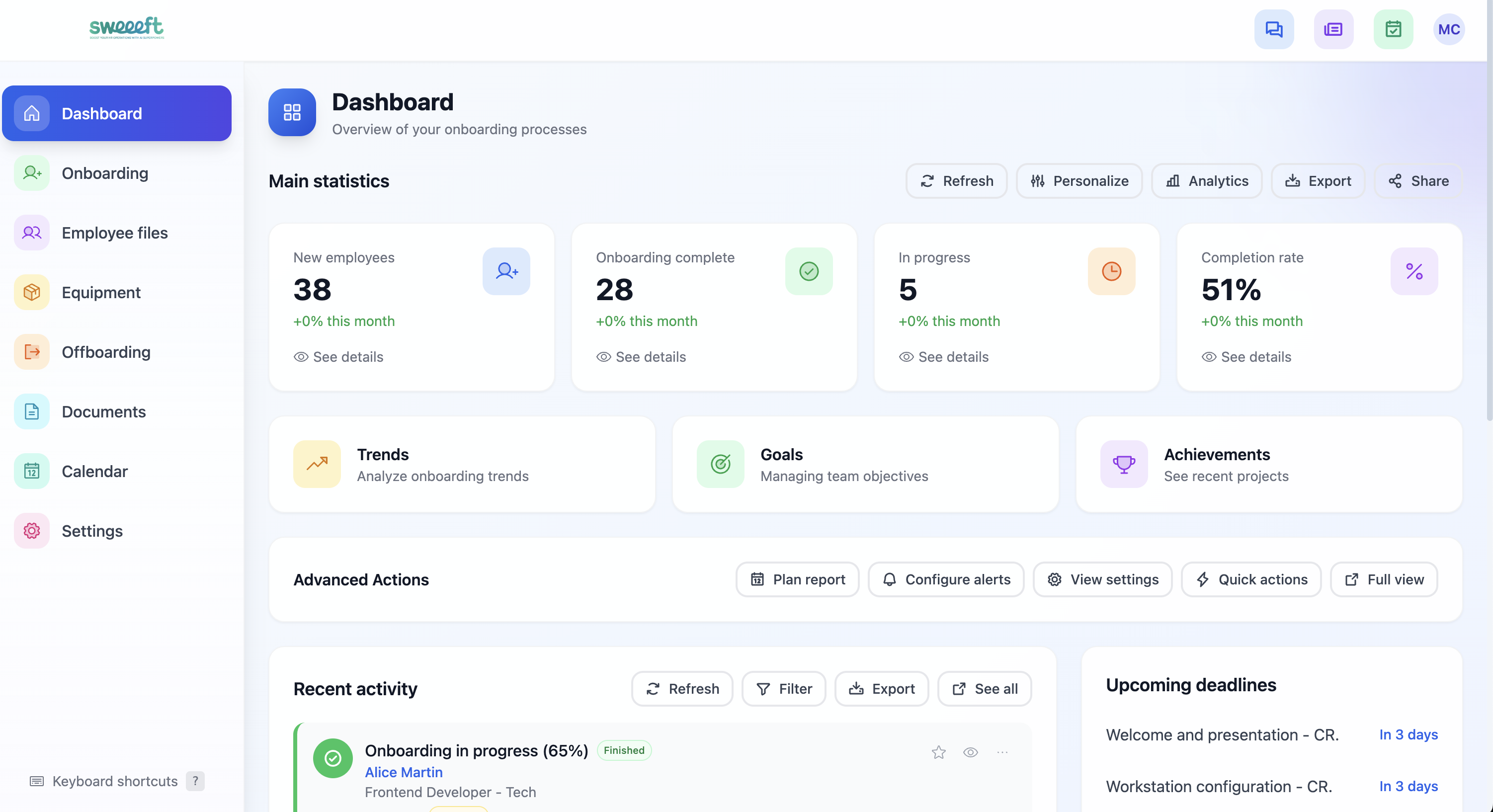Open the ellipsis menu on Alice Martin's activity

[x=1003, y=752]
